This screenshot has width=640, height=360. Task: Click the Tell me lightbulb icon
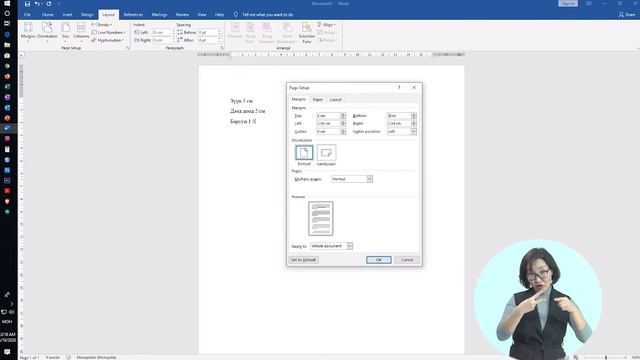click(x=236, y=15)
